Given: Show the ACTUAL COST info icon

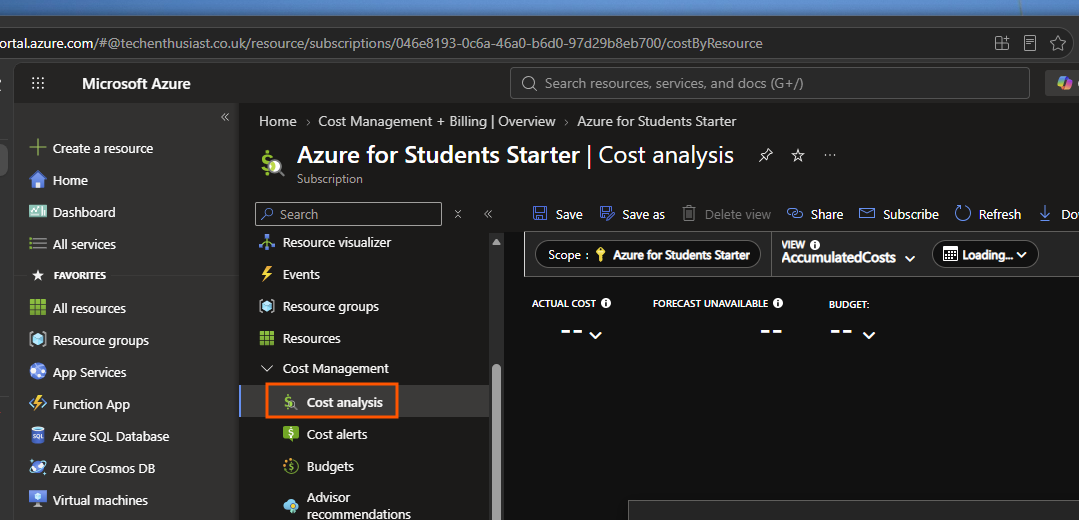Looking at the screenshot, I should tap(606, 303).
